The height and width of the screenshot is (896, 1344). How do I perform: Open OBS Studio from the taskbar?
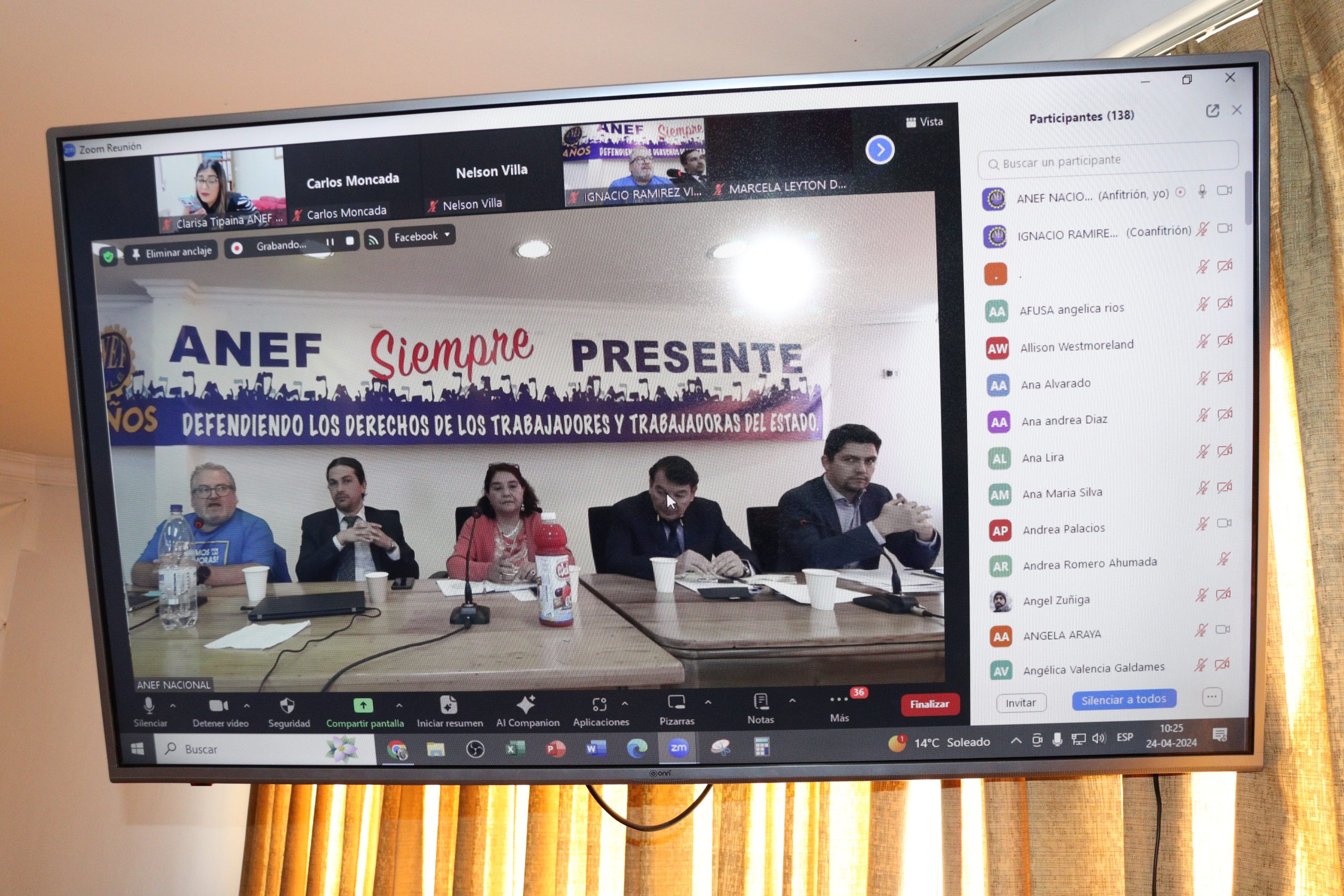[x=475, y=749]
